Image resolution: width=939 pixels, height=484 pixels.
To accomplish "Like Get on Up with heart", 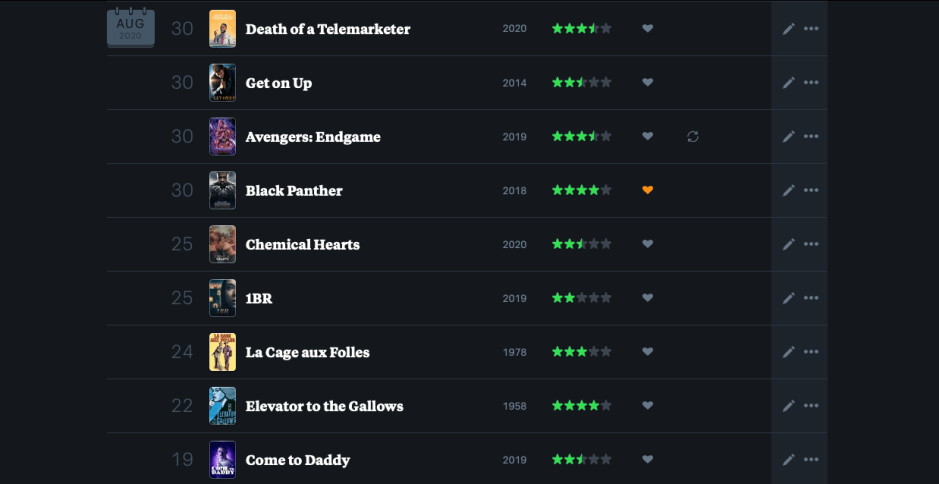I will (647, 83).
